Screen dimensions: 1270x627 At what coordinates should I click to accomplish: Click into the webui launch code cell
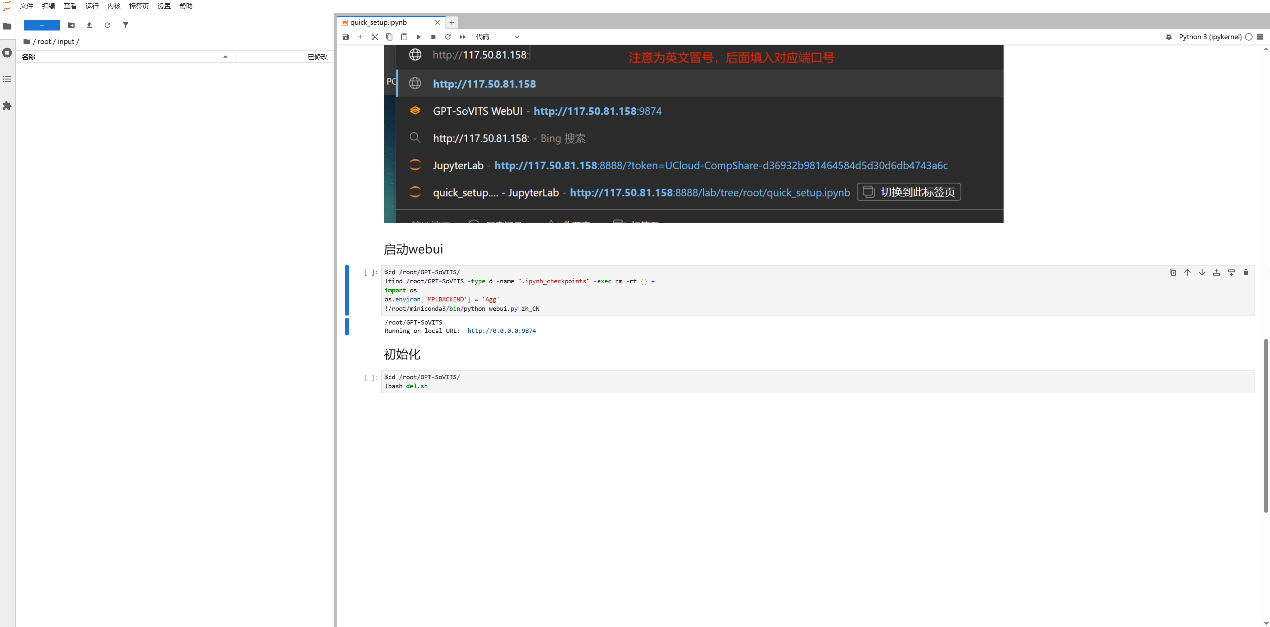(818, 291)
